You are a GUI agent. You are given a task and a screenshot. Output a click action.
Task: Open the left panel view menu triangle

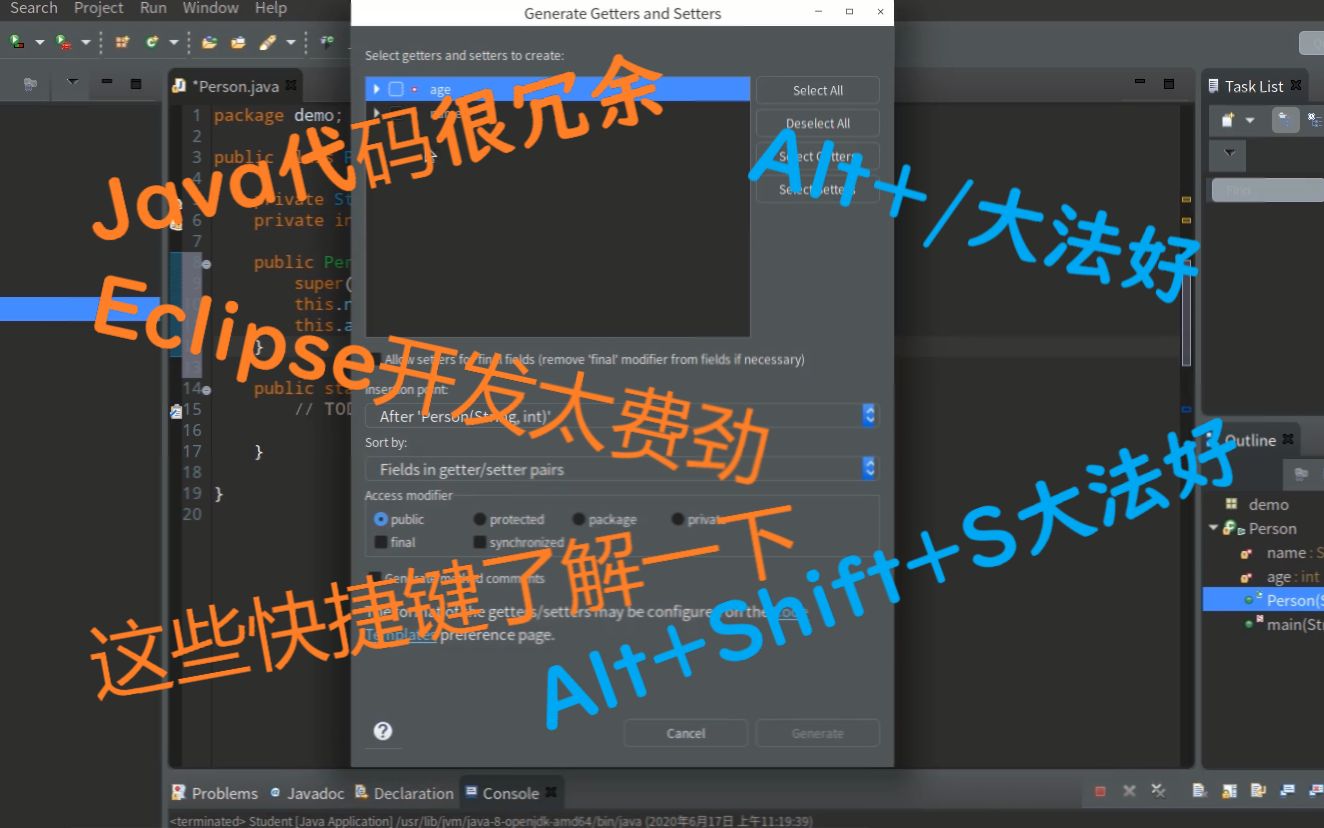click(x=72, y=82)
